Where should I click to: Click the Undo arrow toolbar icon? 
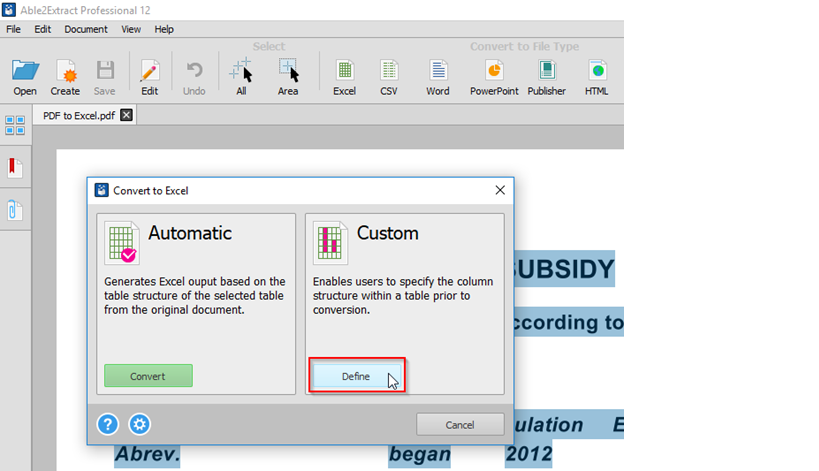click(194, 70)
